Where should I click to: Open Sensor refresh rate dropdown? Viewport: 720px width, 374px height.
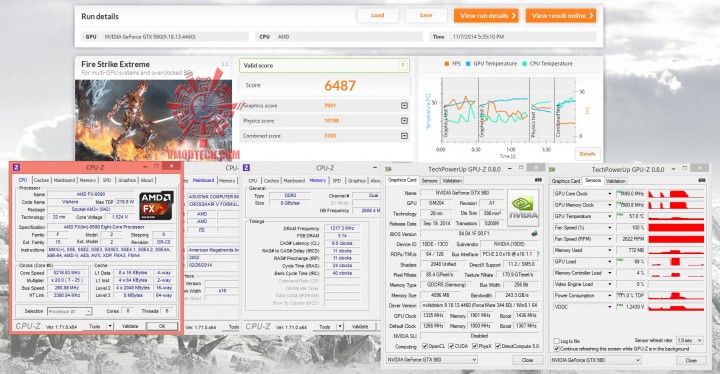coord(689,340)
